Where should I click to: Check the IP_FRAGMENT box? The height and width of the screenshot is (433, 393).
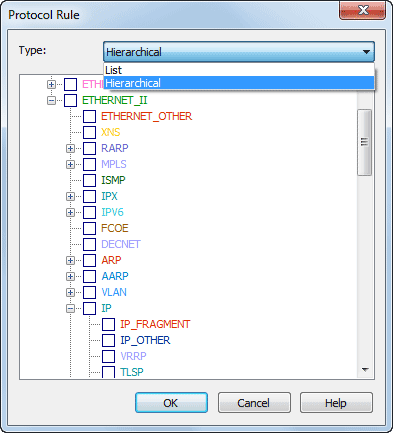pos(108,324)
